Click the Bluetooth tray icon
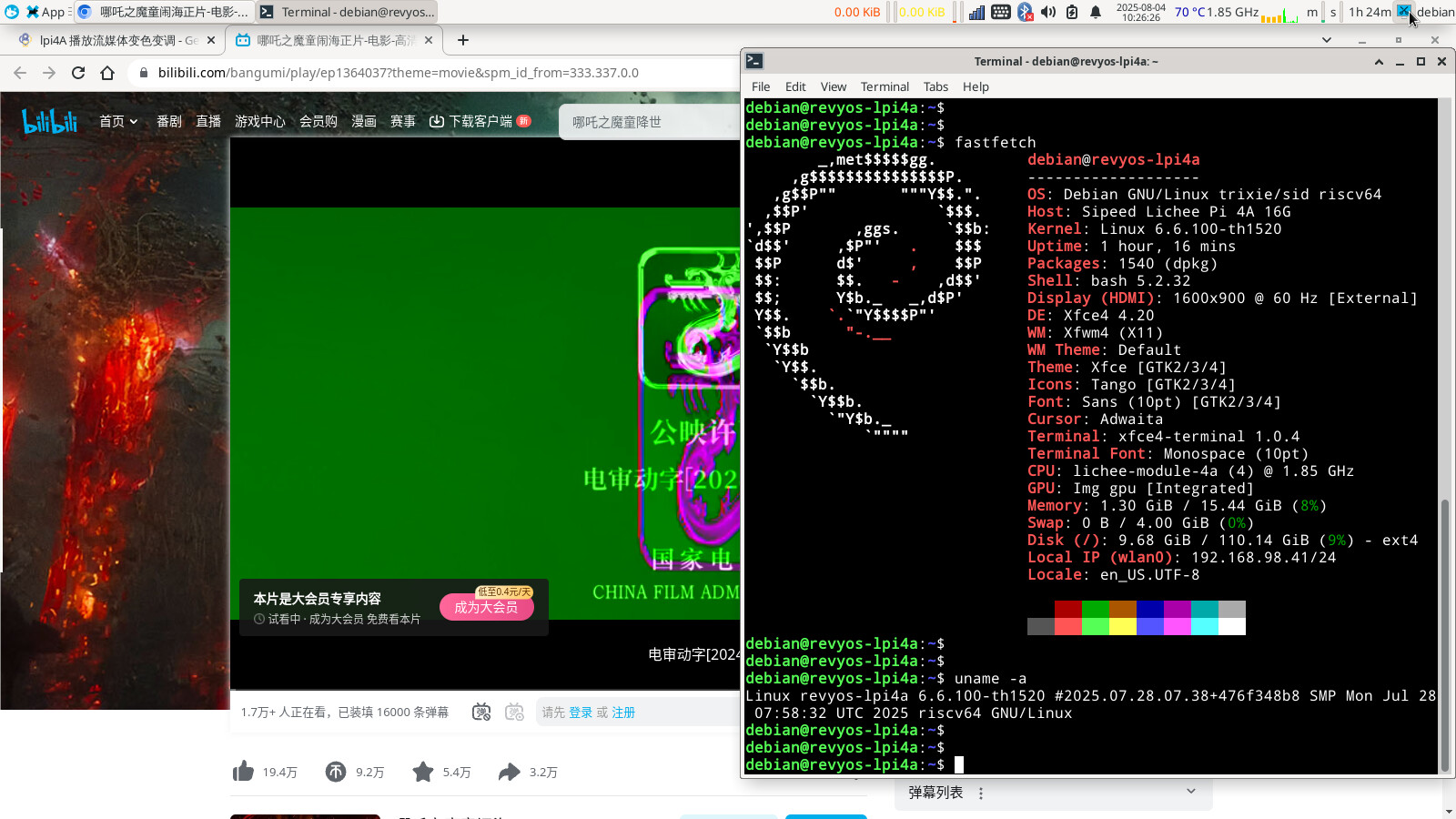The width and height of the screenshot is (1456, 819). (1025, 12)
